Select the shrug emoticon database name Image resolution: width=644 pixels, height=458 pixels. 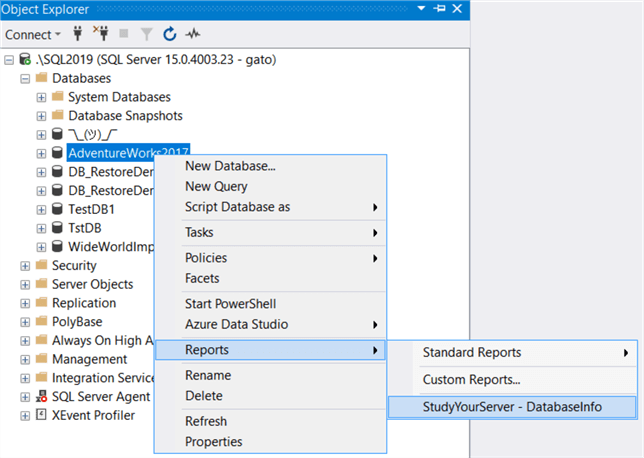(93, 134)
